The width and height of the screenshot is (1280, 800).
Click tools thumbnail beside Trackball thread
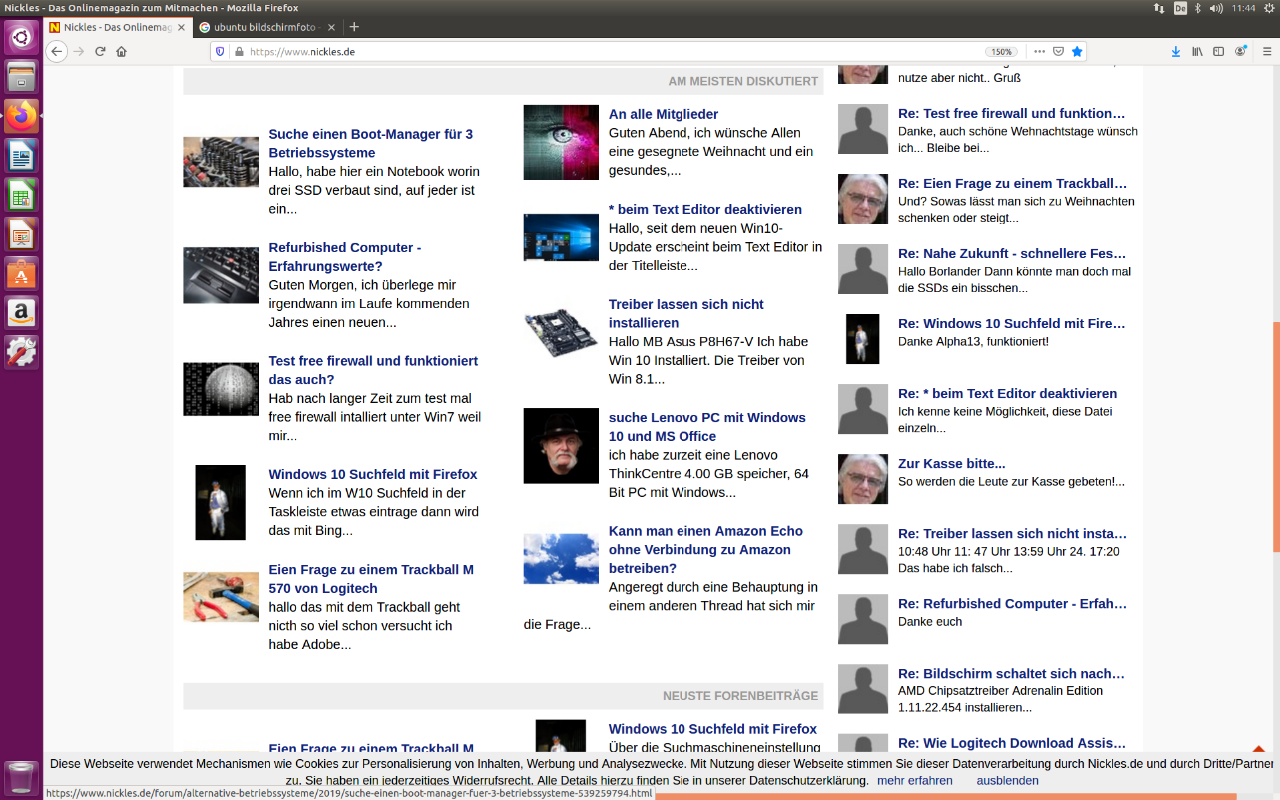pos(221,597)
